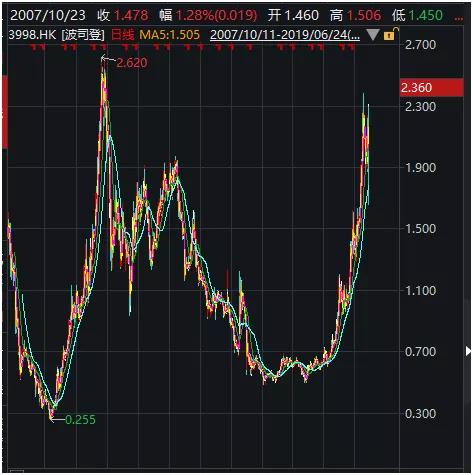Click the red 2.360 current price tag
Image resolution: width=473 pixels, height=475 pixels.
click(431, 88)
